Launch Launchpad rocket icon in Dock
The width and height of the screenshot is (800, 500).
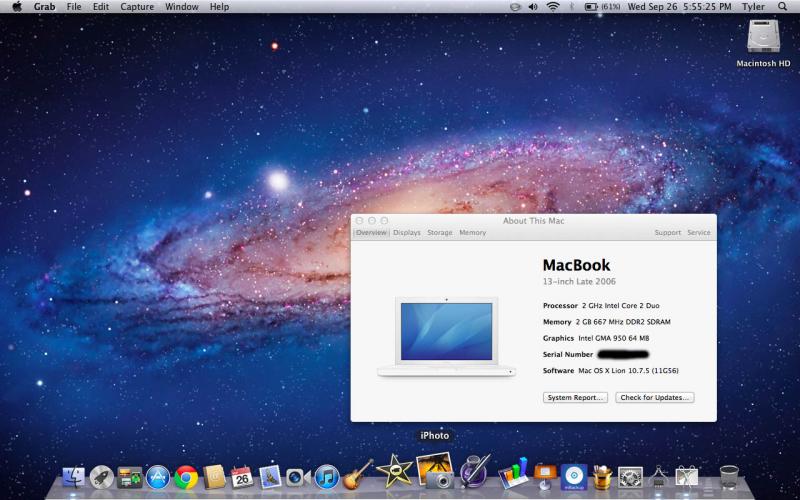click(102, 478)
